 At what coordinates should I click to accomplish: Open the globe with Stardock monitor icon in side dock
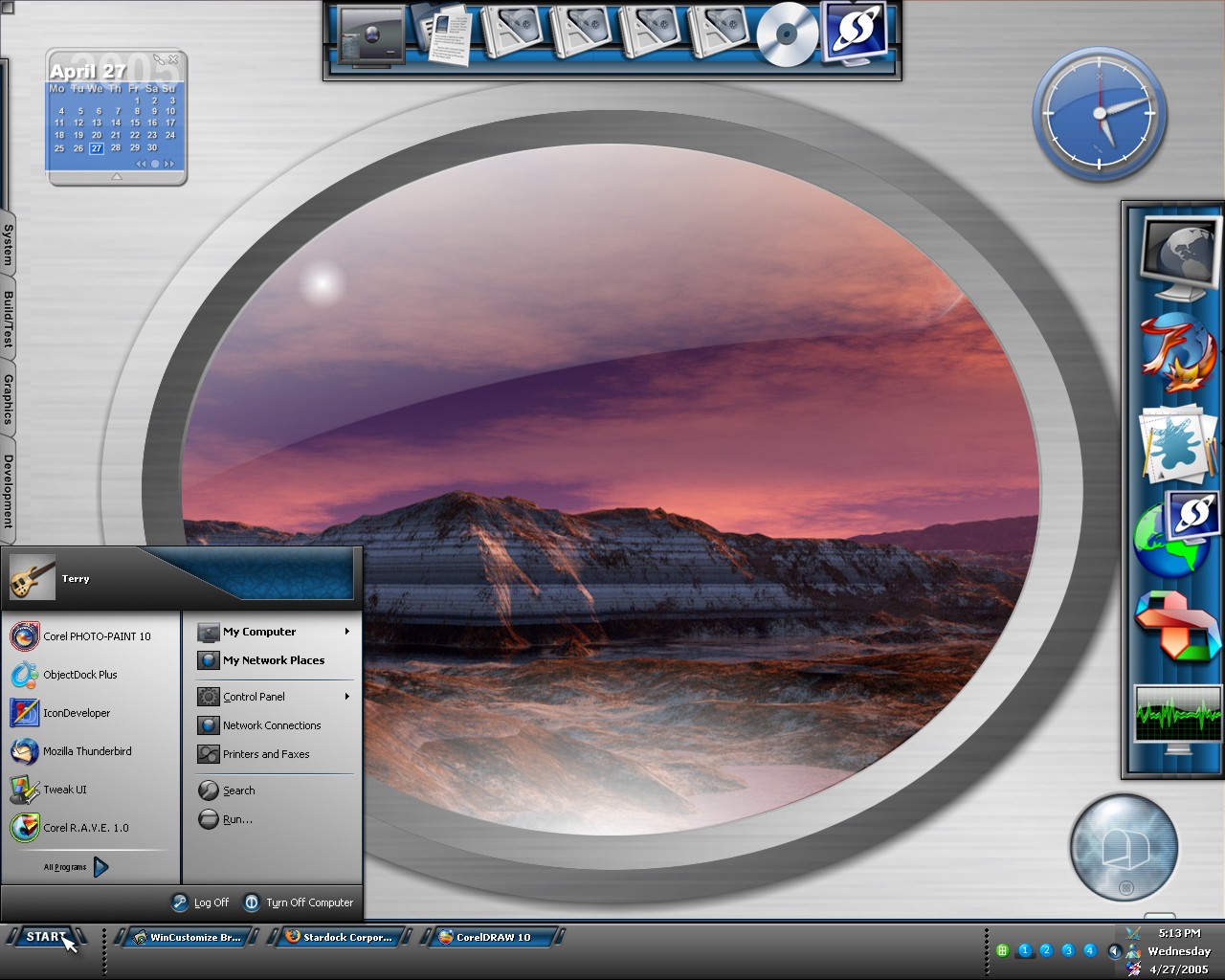[1177, 536]
